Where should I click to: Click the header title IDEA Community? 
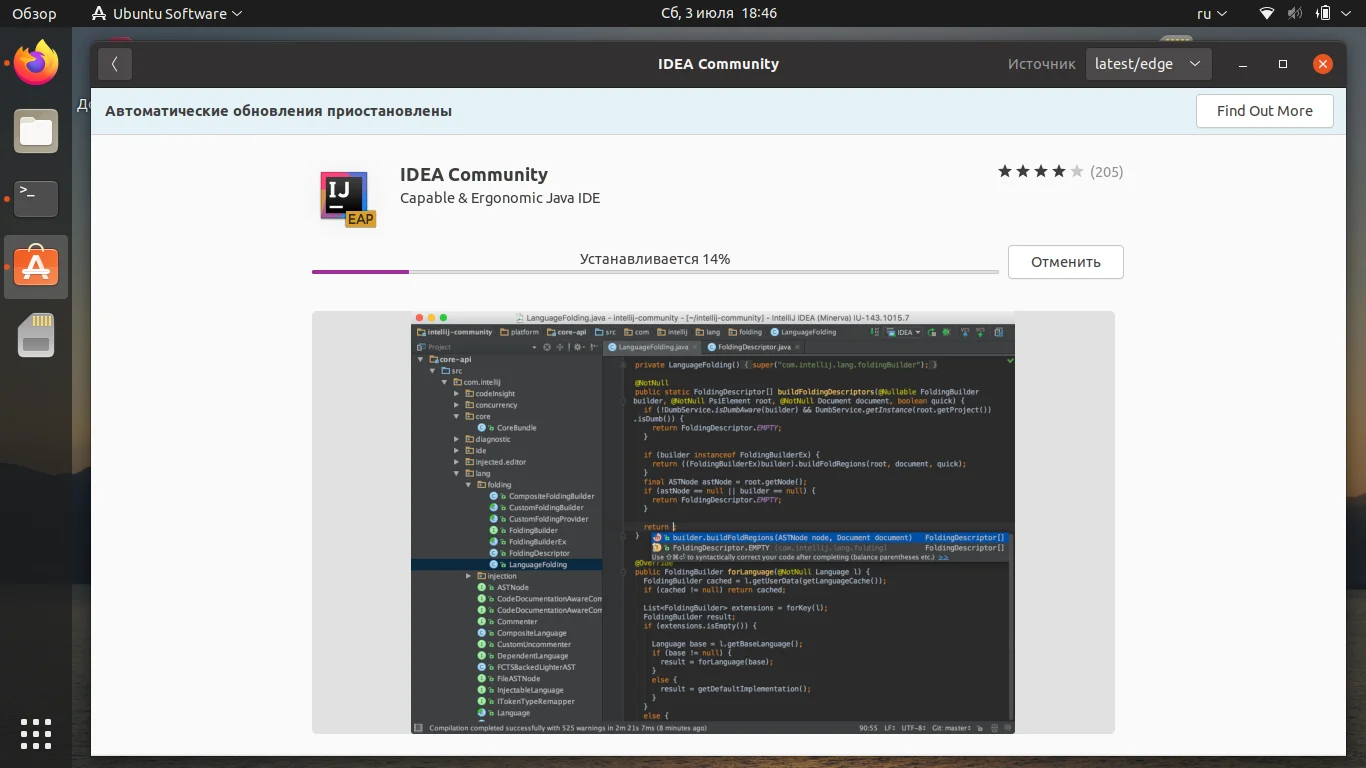coord(718,64)
